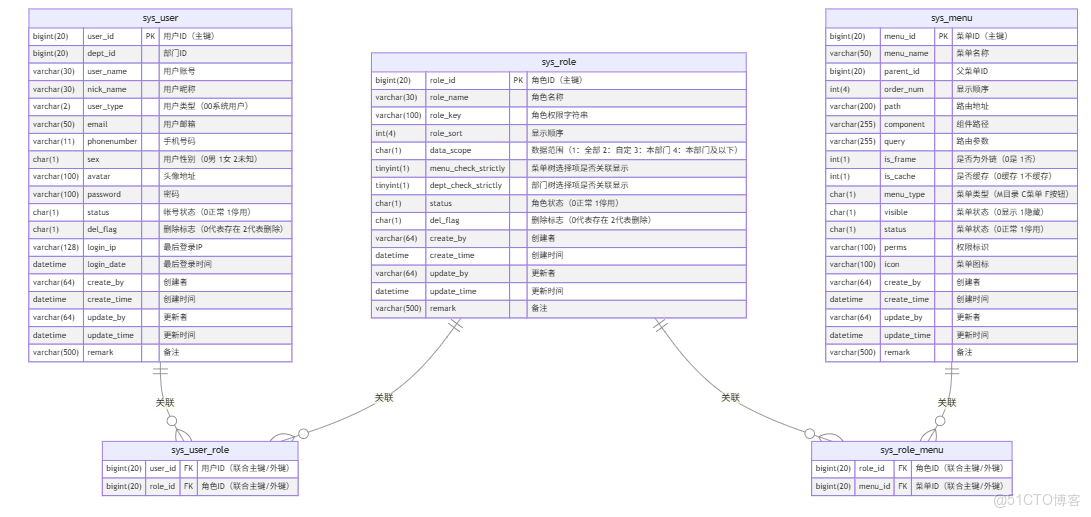Click the data_scope field name

click(x=450, y=150)
